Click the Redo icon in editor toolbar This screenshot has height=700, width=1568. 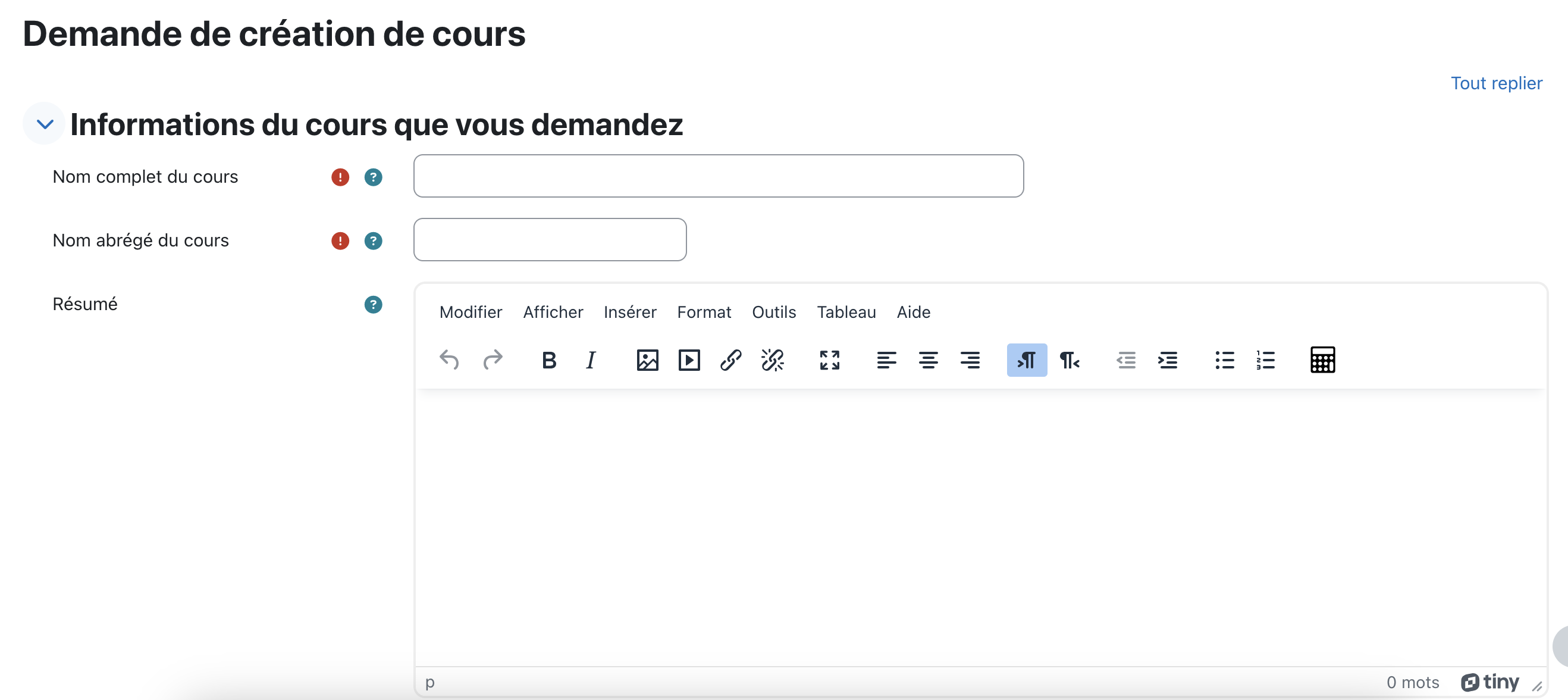pyautogui.click(x=493, y=360)
